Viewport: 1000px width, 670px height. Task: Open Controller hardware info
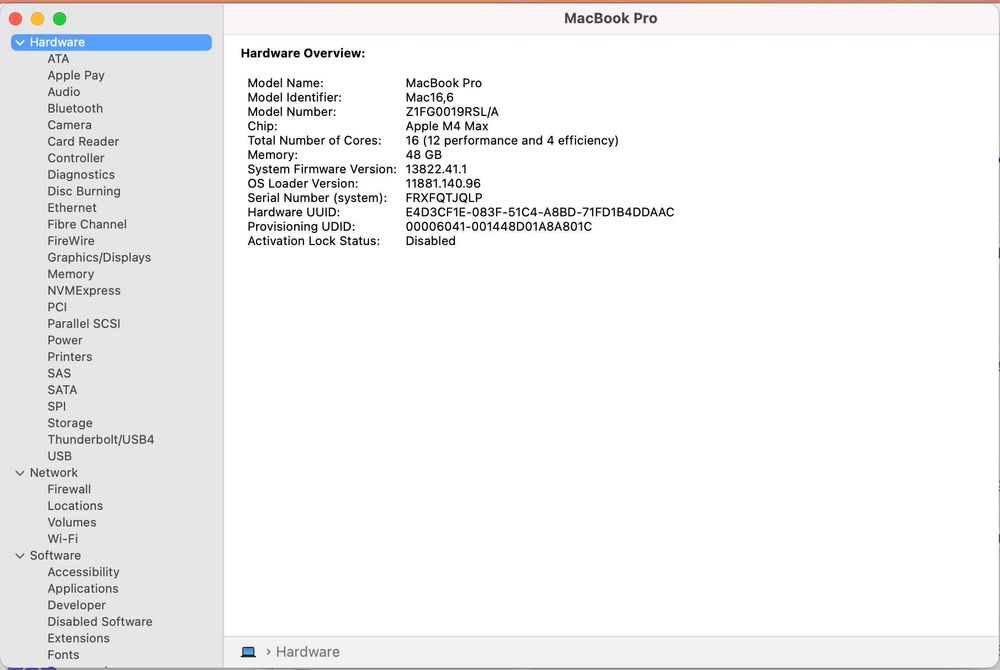pyautogui.click(x=76, y=158)
